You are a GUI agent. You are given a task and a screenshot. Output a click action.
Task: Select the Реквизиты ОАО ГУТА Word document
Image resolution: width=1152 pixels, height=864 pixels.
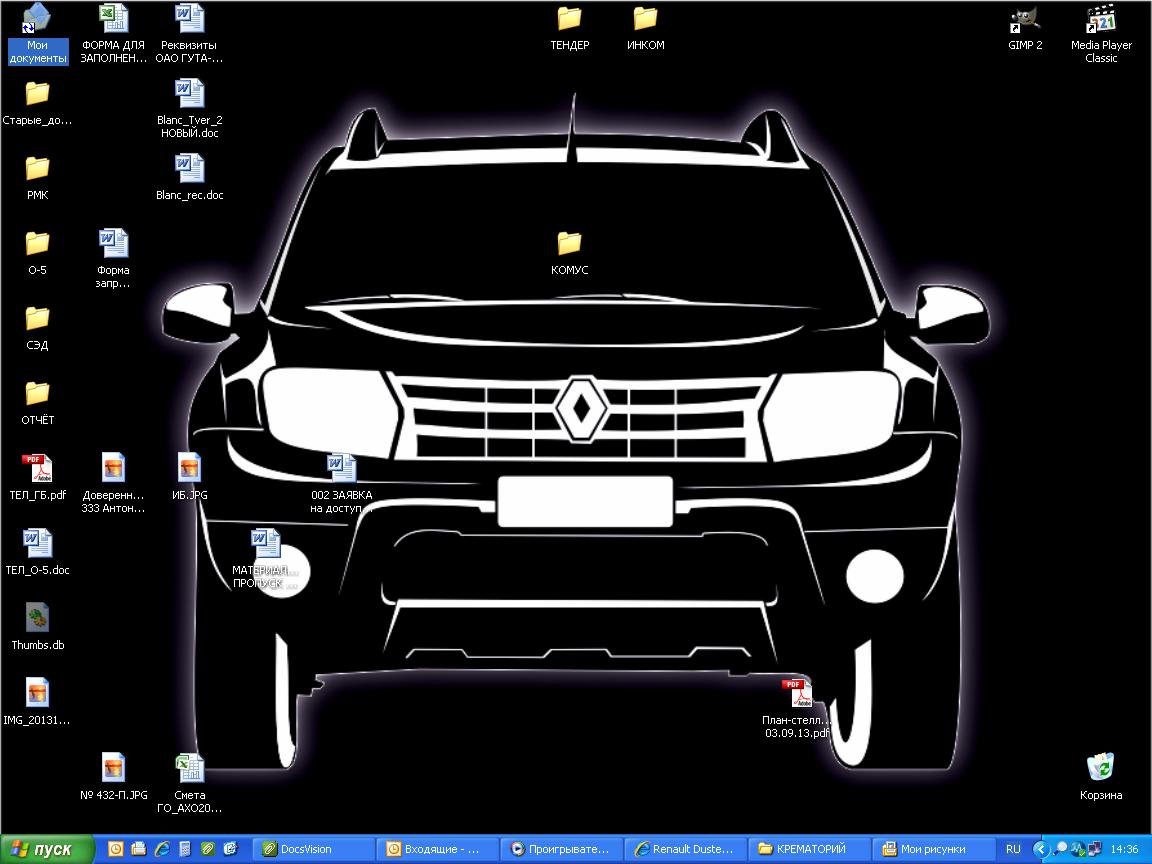click(189, 34)
